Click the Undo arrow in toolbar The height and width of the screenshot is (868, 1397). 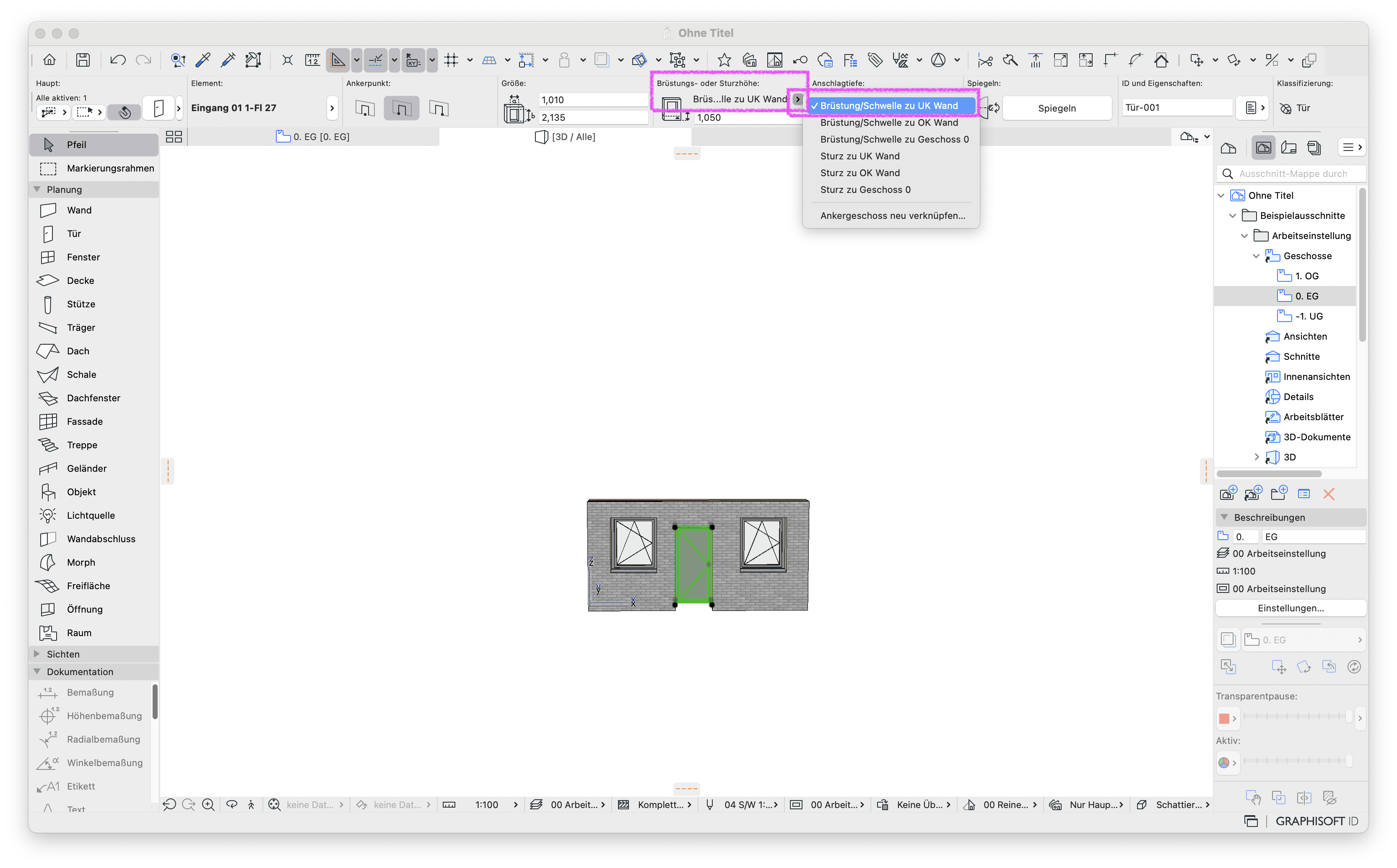point(118,60)
